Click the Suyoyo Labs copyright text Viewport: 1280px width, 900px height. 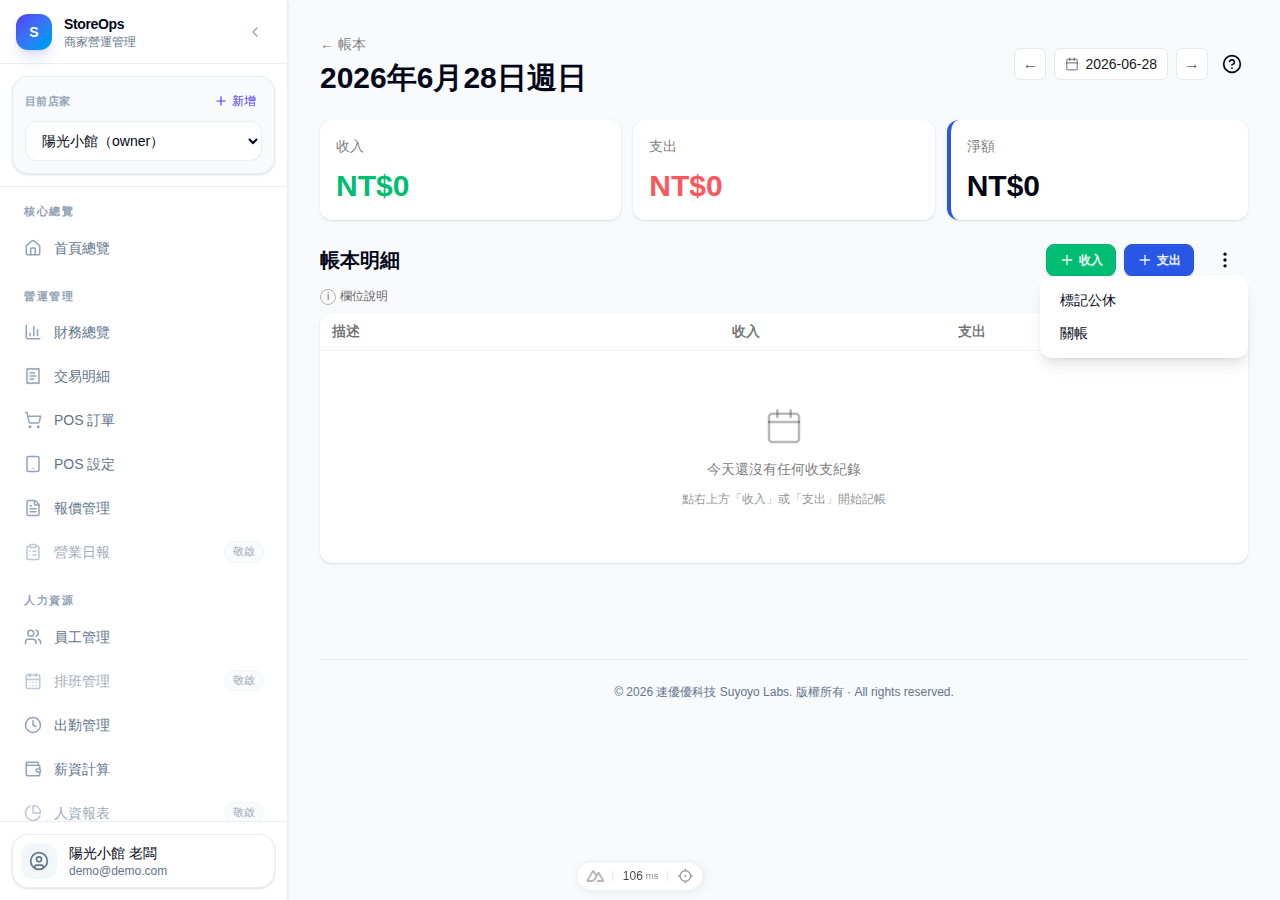pos(784,692)
